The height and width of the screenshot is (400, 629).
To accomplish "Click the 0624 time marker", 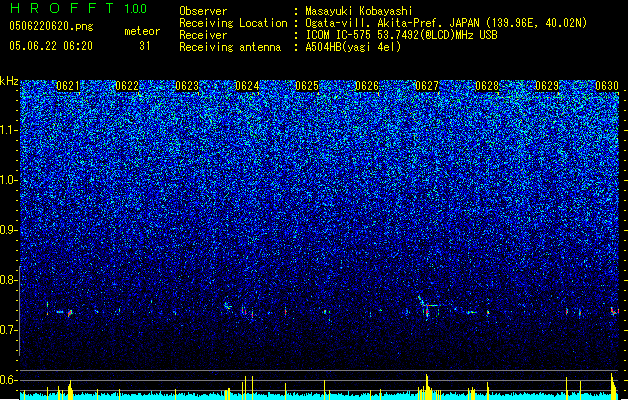I will (x=247, y=86).
